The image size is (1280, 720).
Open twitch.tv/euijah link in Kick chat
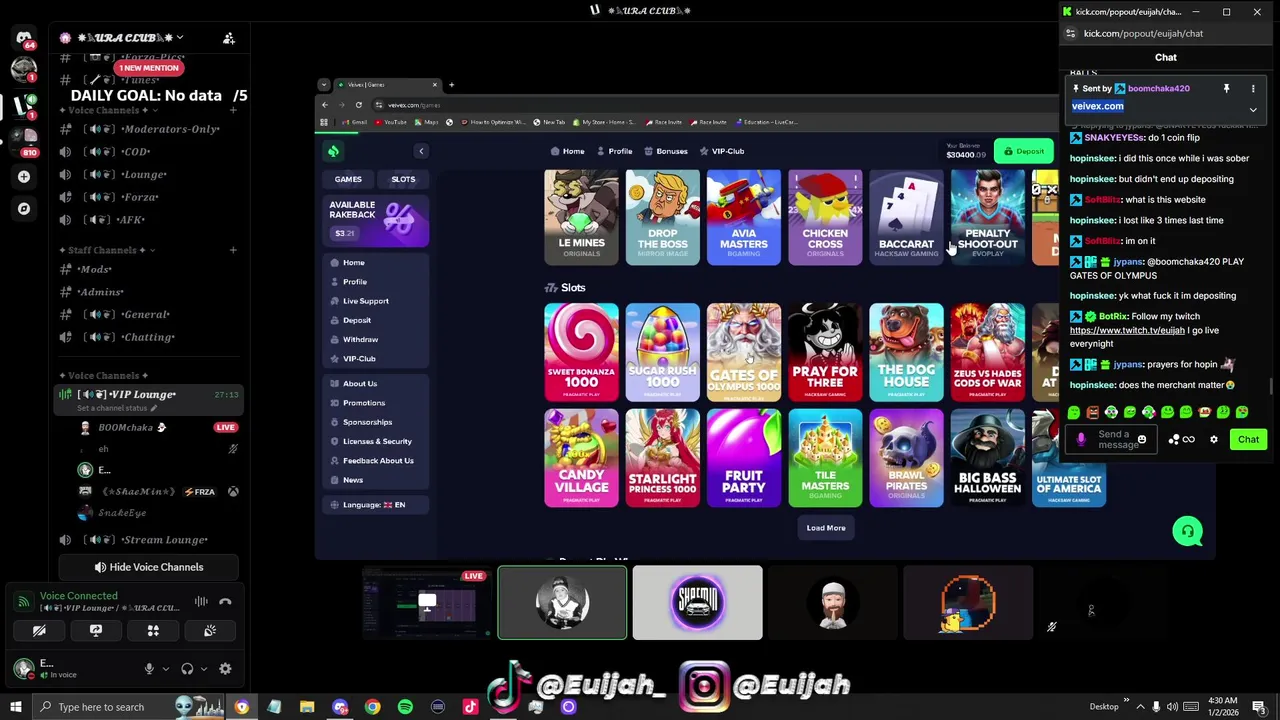click(x=1127, y=330)
